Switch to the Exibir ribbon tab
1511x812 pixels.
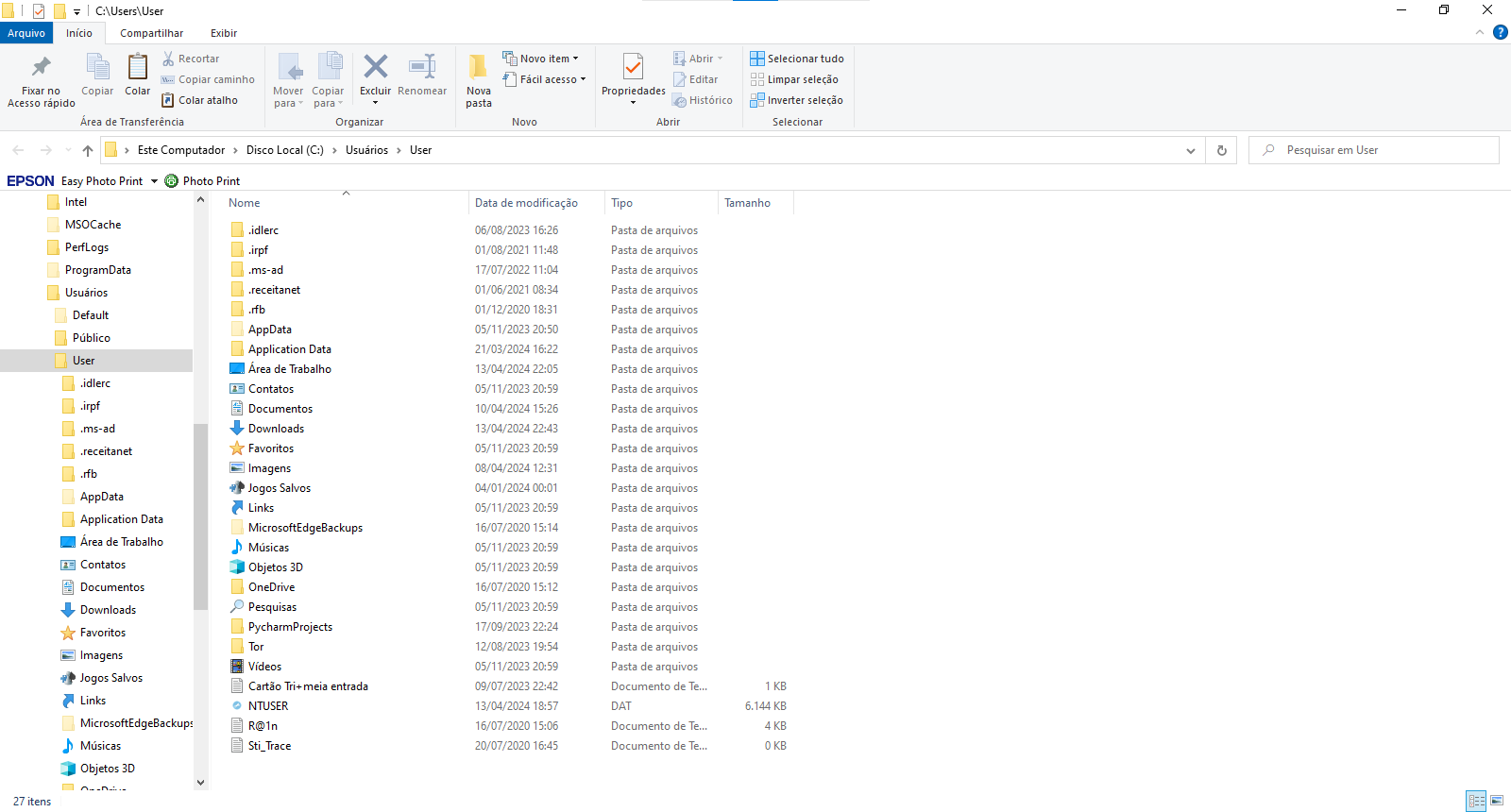(x=224, y=33)
